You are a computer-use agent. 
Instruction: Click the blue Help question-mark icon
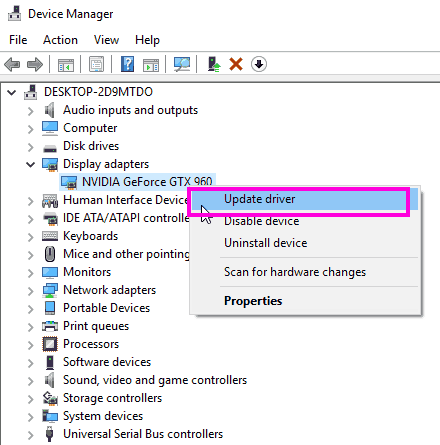[127, 64]
